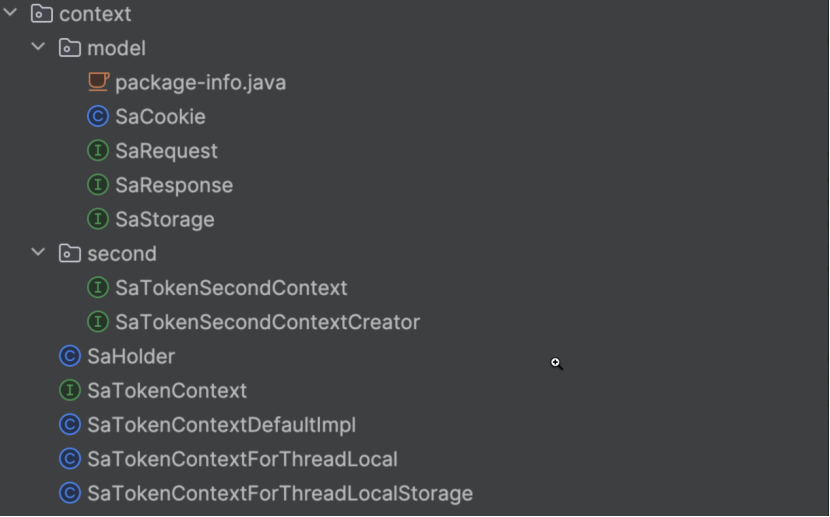Click the model folder icon
Viewport: 830px width, 517px height.
[x=69, y=48]
